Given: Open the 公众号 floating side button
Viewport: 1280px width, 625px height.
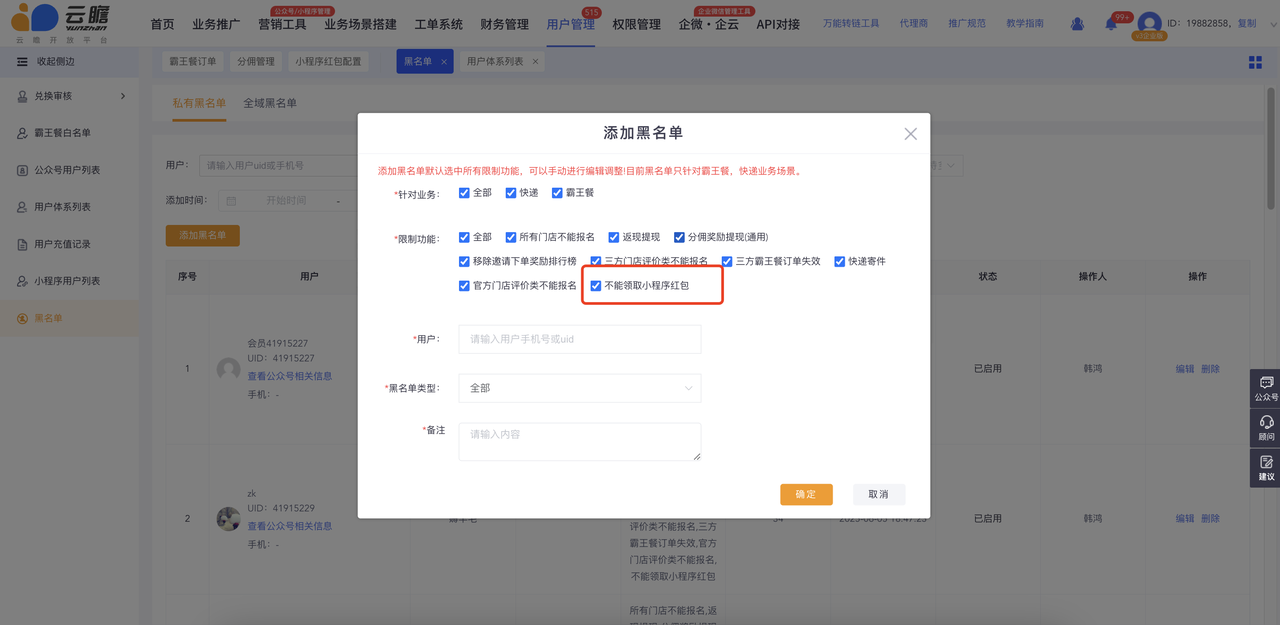Looking at the screenshot, I should (1266, 389).
